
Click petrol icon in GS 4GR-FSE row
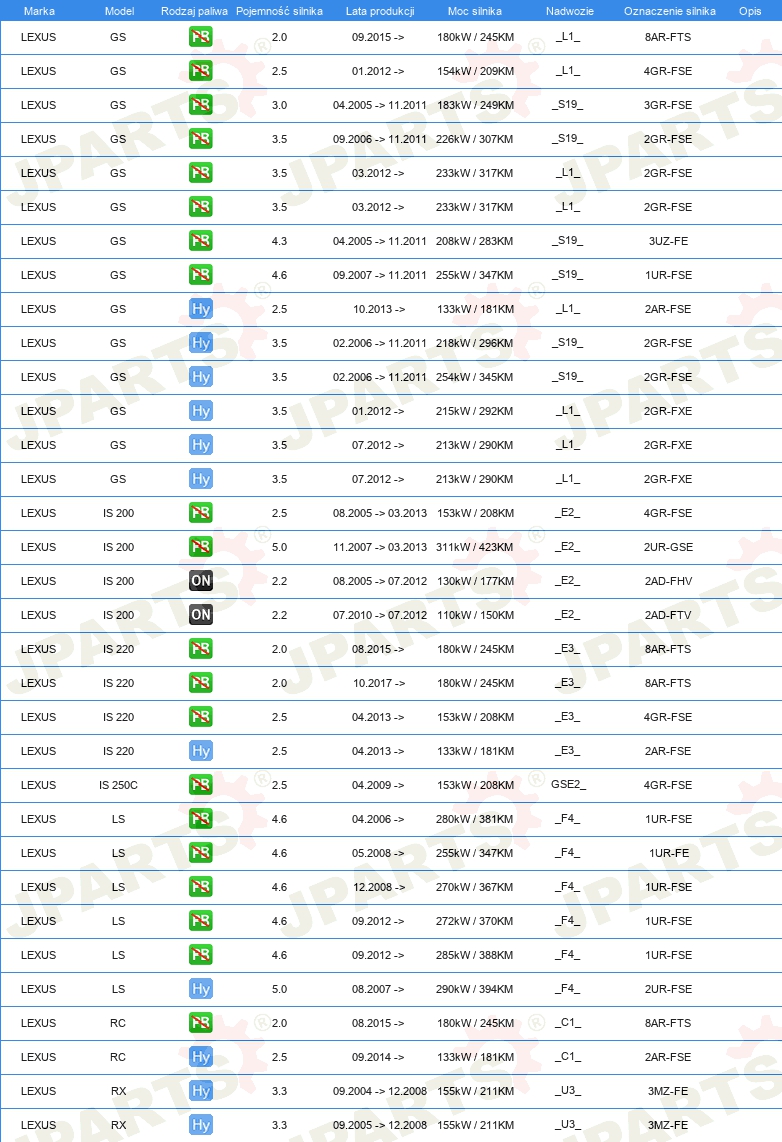click(200, 71)
